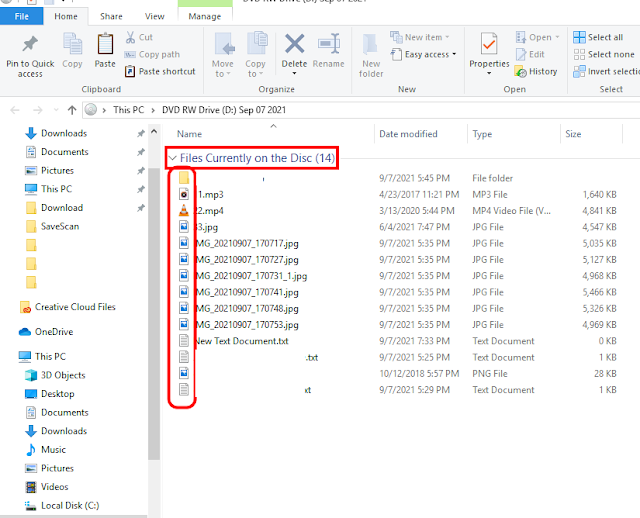This screenshot has width=640, height=518.
Task: Sort by the Type column header
Action: click(x=482, y=134)
